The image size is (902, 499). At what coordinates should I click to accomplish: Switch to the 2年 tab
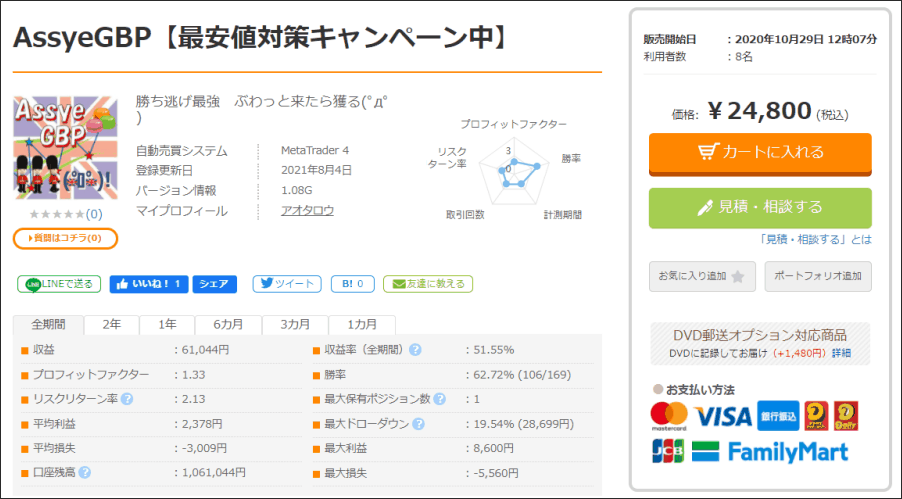(x=112, y=325)
